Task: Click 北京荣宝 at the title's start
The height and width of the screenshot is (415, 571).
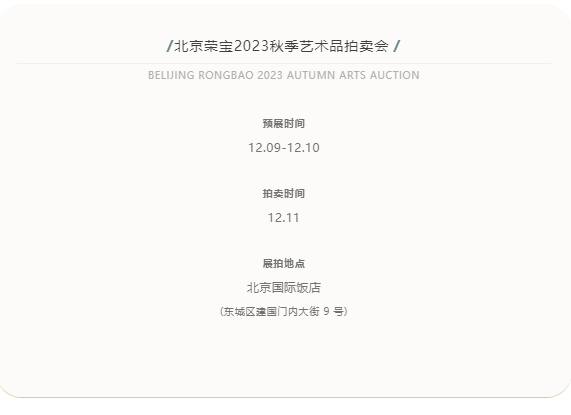Action: click(204, 46)
